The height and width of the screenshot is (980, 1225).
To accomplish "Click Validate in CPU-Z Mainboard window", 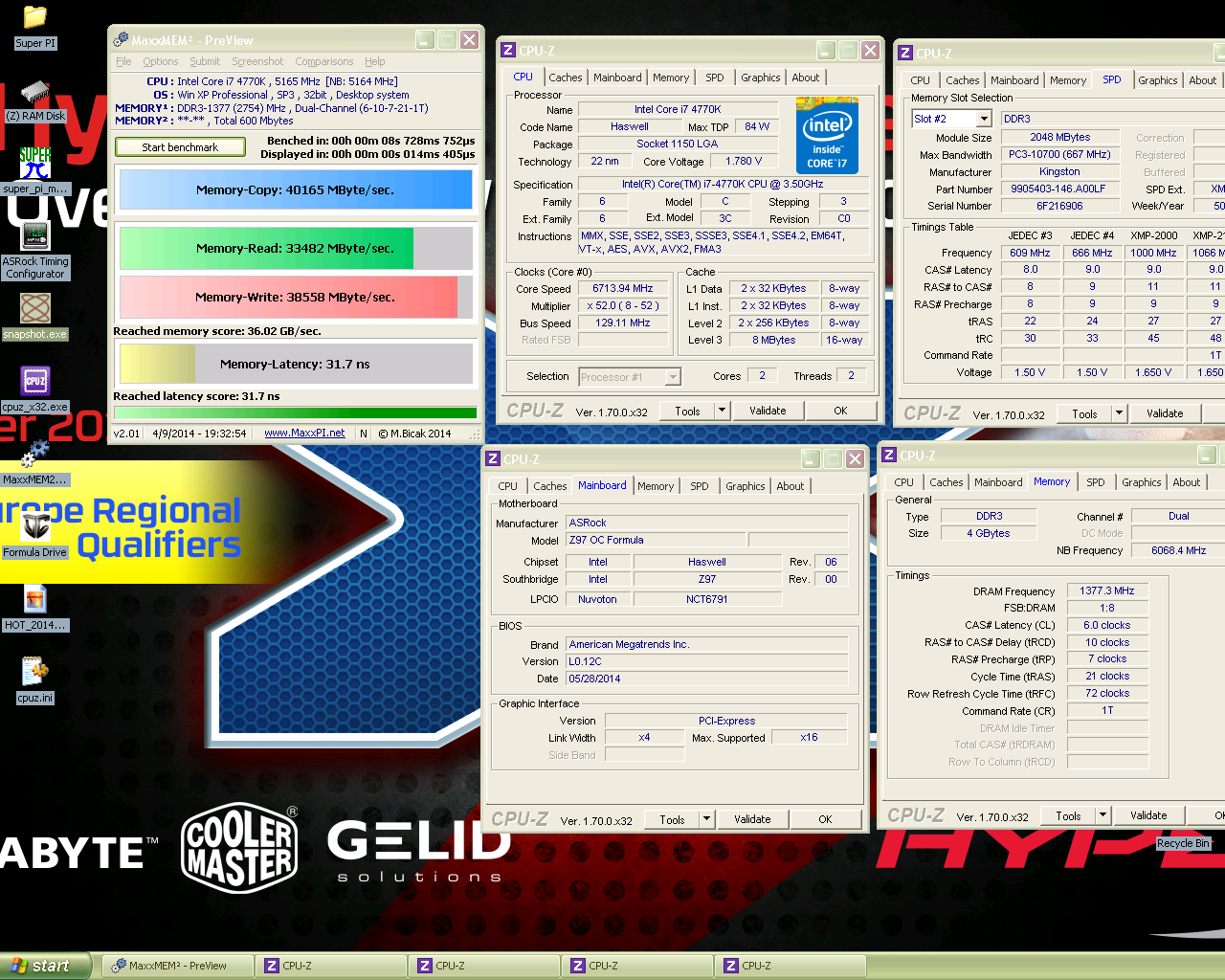I will [752, 819].
